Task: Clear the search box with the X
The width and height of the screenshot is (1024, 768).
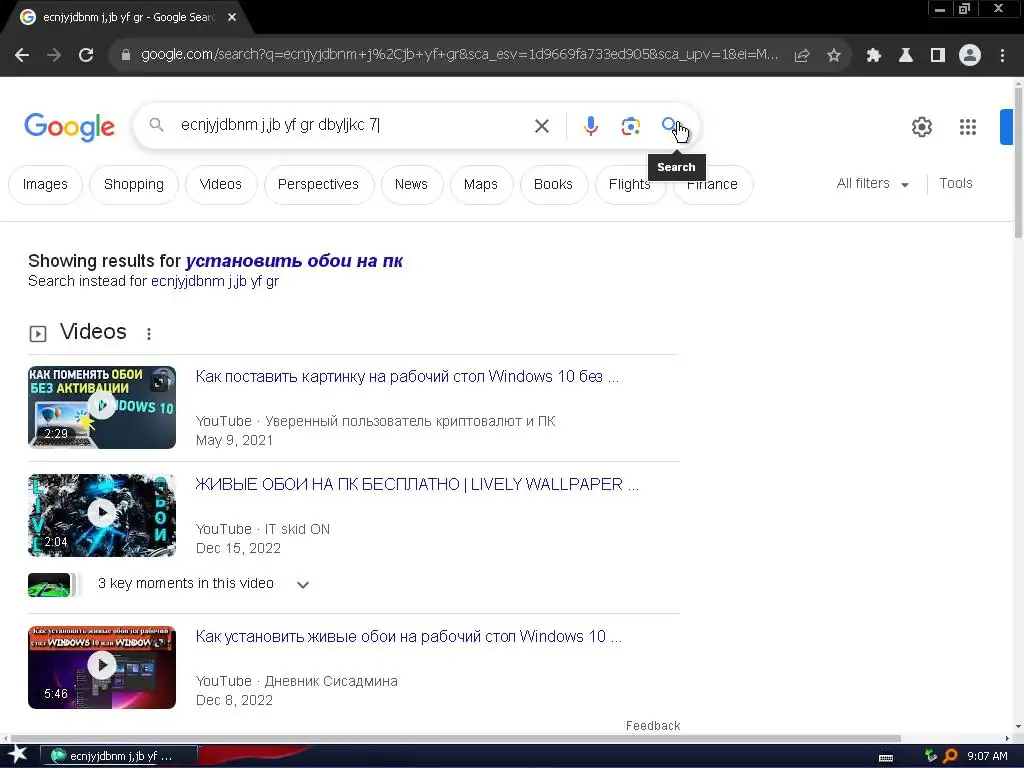Action: pyautogui.click(x=542, y=126)
